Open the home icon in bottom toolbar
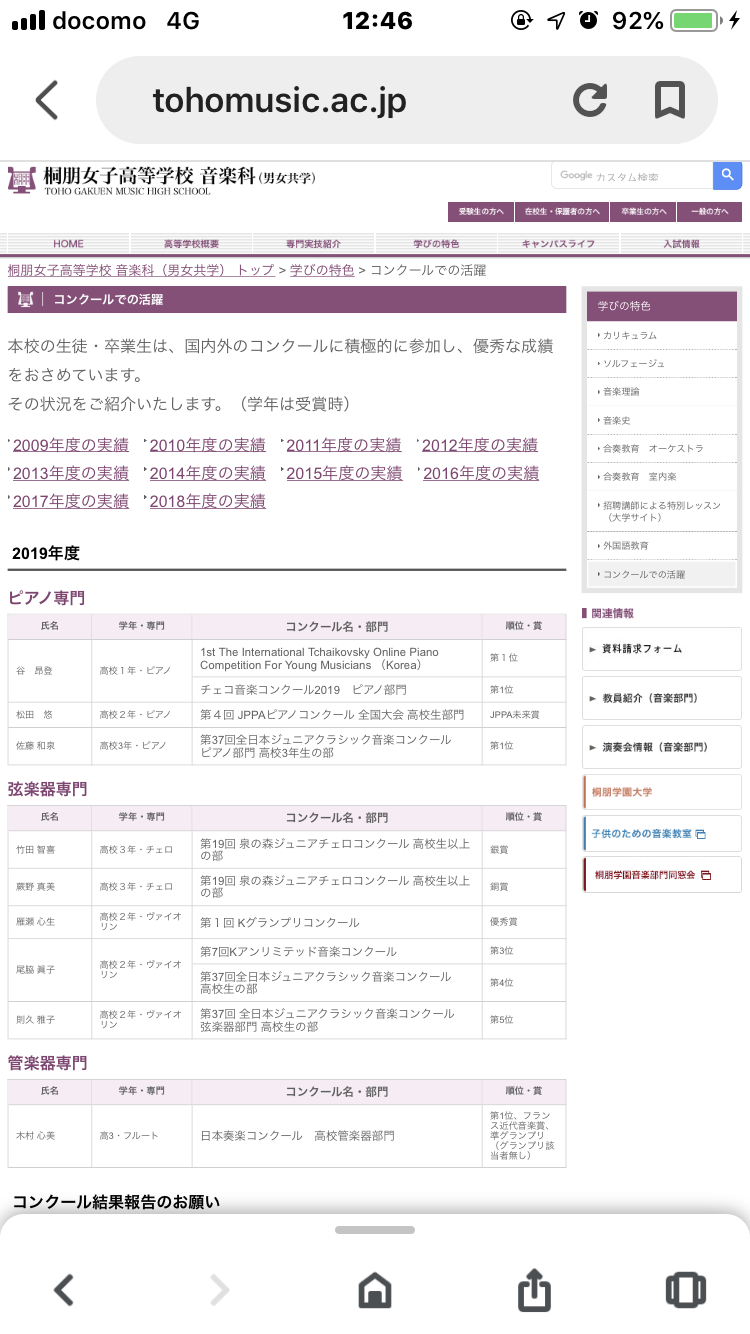The image size is (750, 1334). click(x=375, y=1289)
